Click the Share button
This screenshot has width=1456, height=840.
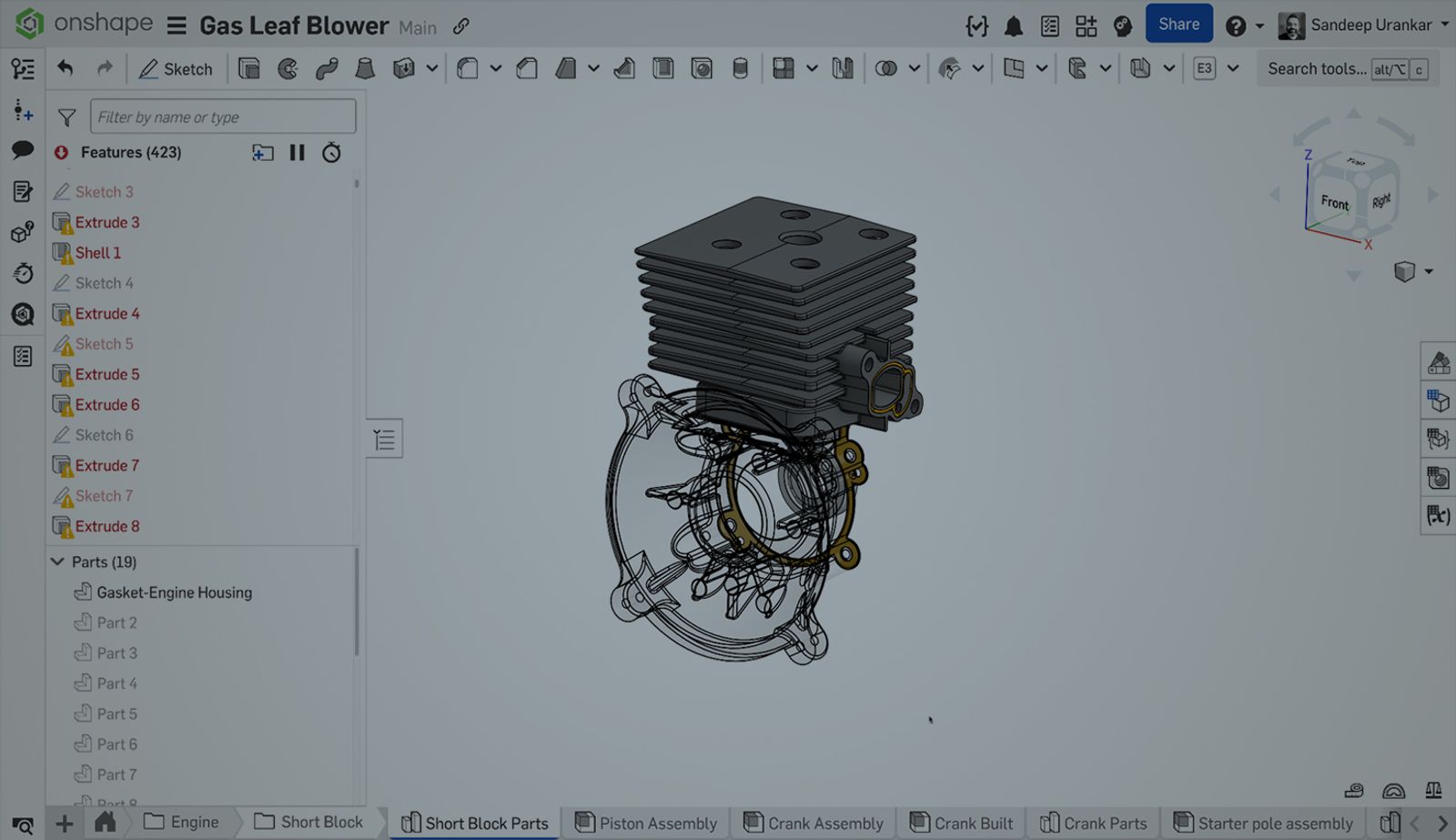coord(1178,25)
